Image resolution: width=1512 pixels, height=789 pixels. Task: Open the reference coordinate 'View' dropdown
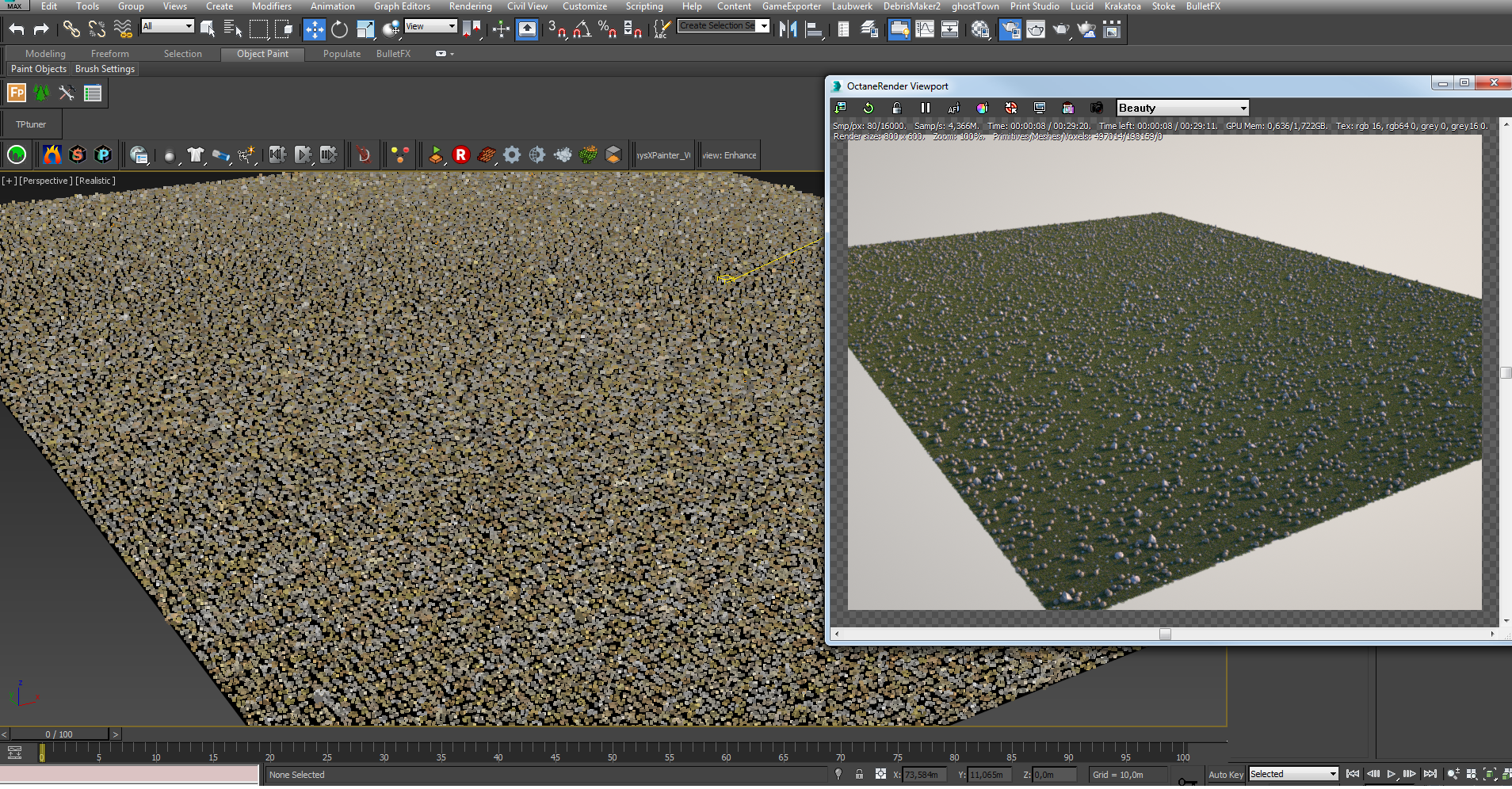430,26
